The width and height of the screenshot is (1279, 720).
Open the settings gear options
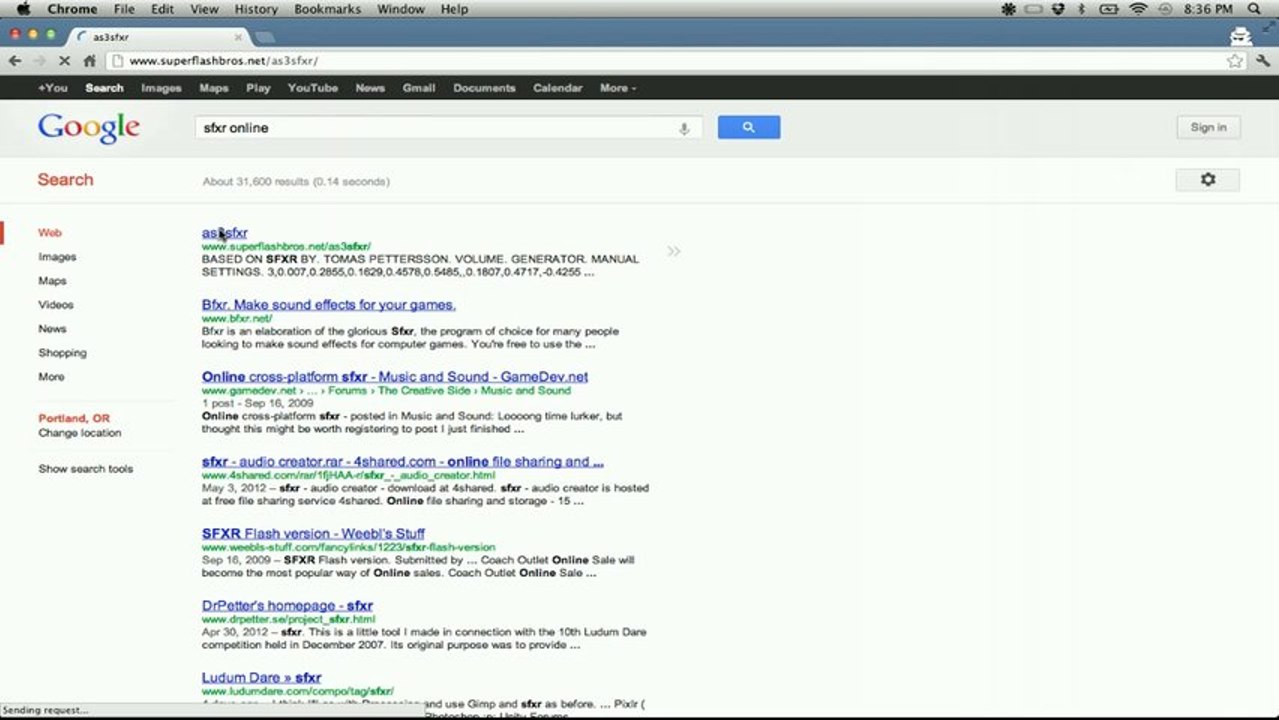pyautogui.click(x=1208, y=180)
